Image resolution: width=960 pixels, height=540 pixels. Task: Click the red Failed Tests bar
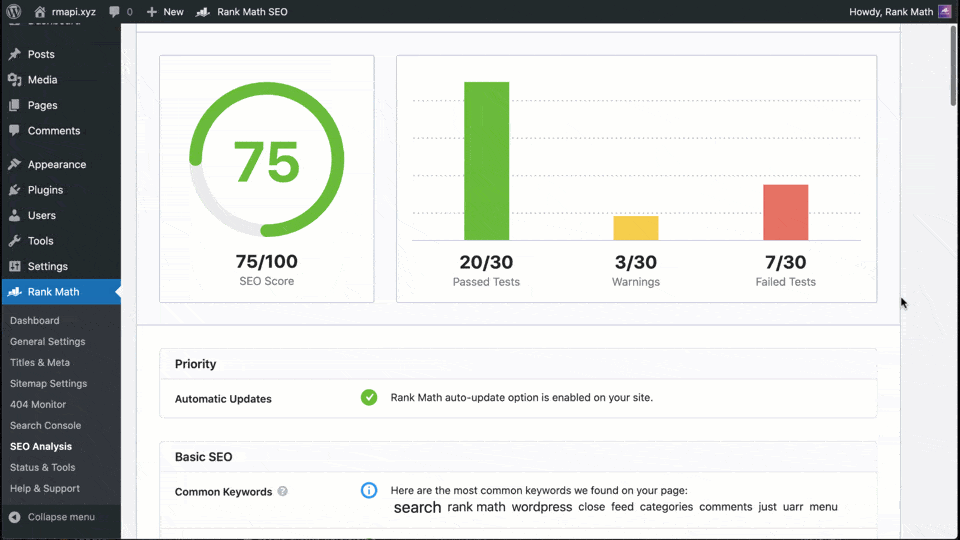[786, 212]
